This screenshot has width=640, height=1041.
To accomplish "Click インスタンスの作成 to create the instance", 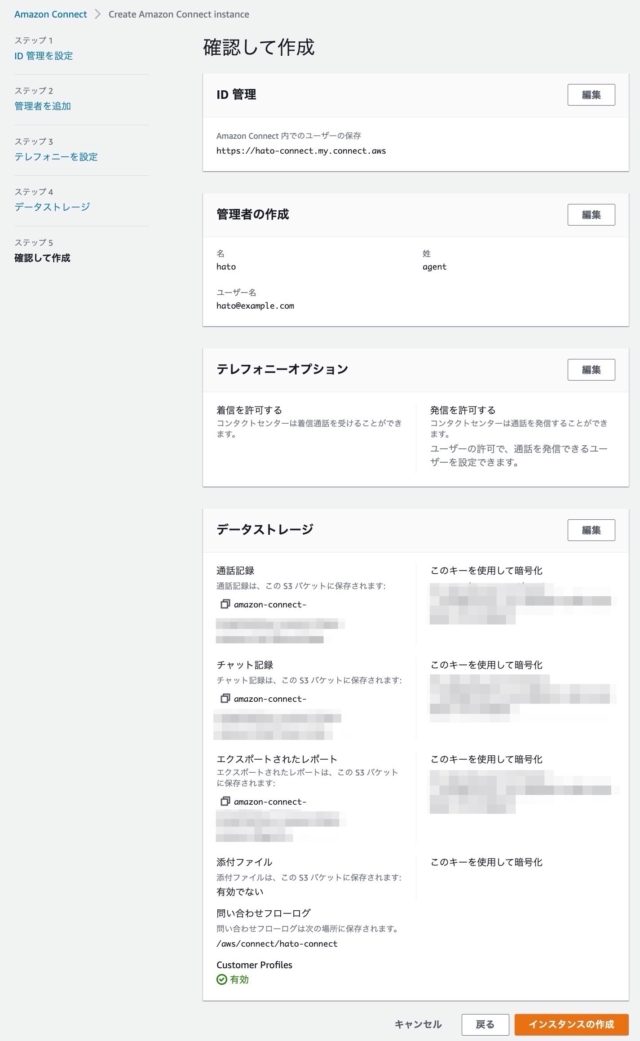I will pyautogui.click(x=571, y=1024).
